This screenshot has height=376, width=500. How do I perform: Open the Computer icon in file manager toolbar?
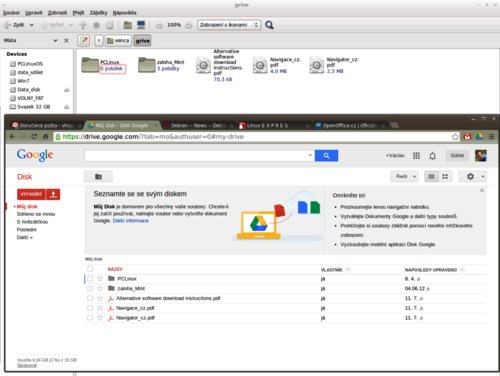click(x=141, y=25)
